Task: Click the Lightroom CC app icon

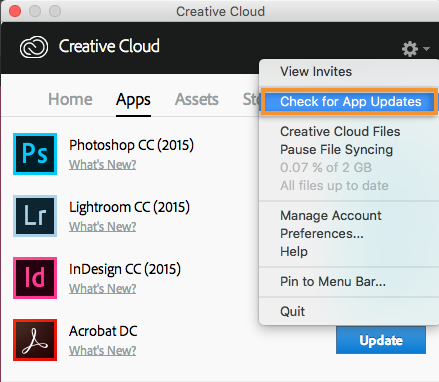Action: 35,216
